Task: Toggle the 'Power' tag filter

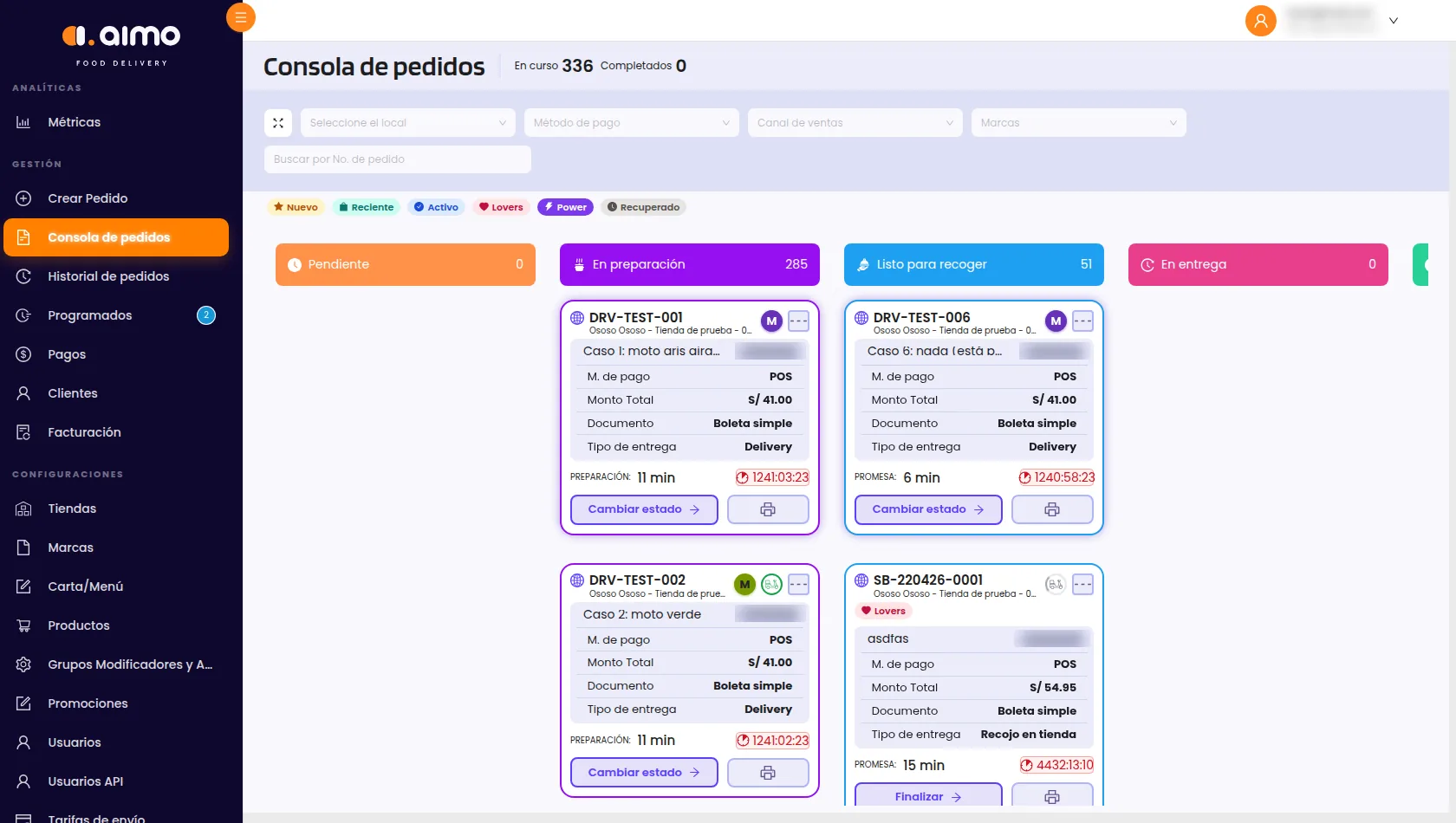Action: click(x=565, y=207)
